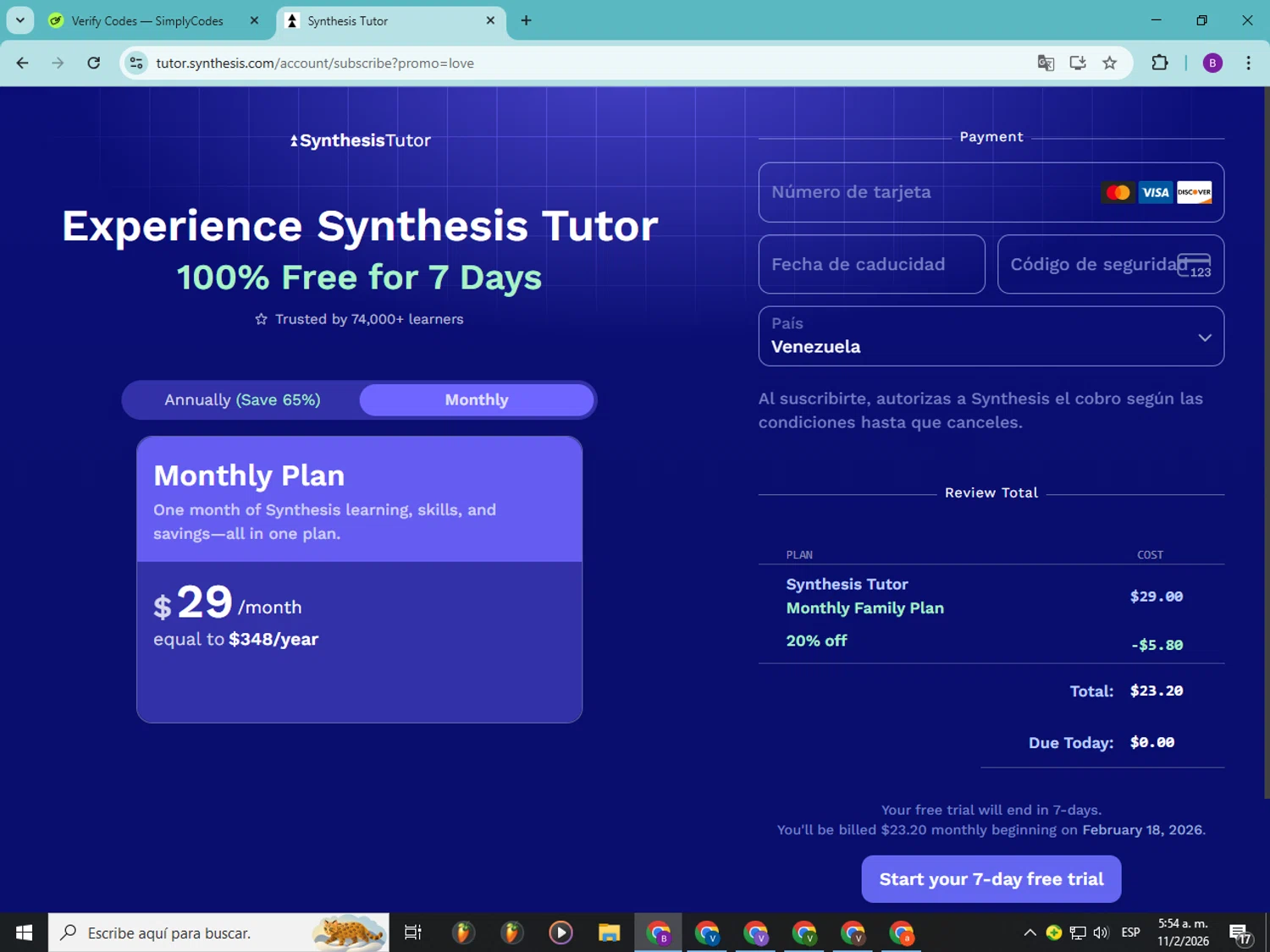Image resolution: width=1270 pixels, height=952 pixels.
Task: Click the February 18, 2026 billing date
Action: pos(1142,830)
